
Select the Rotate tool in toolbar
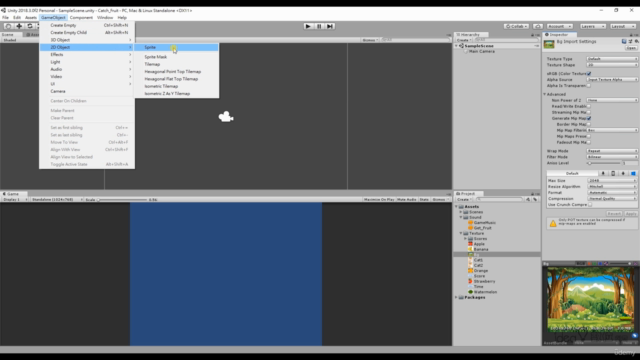(30, 26)
